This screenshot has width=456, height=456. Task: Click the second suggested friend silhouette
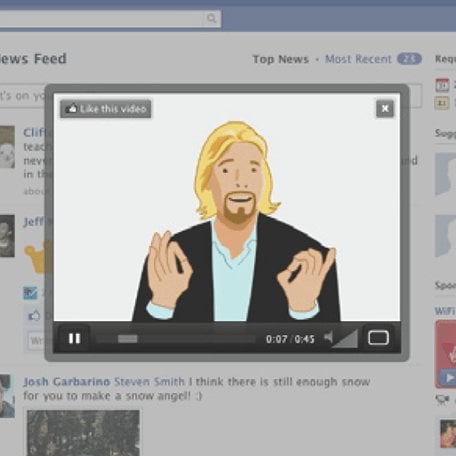445,236
